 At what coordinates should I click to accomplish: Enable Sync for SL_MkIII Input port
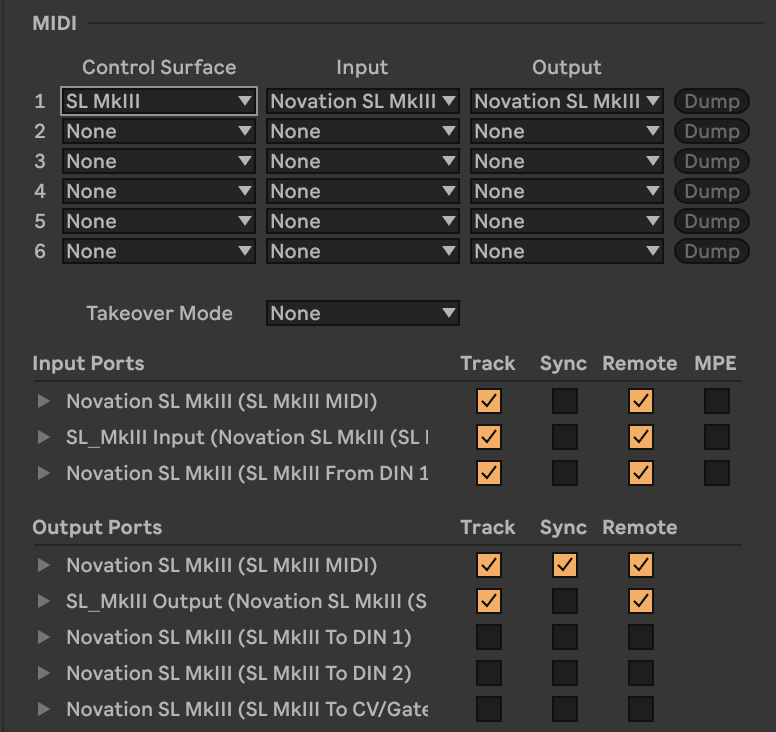point(565,437)
